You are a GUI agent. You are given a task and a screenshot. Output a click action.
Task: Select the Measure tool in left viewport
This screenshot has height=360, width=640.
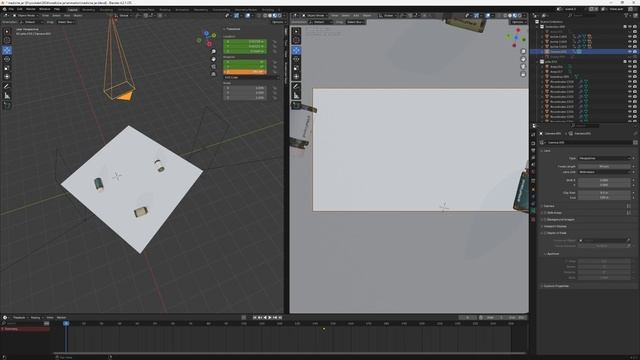click(x=7, y=96)
